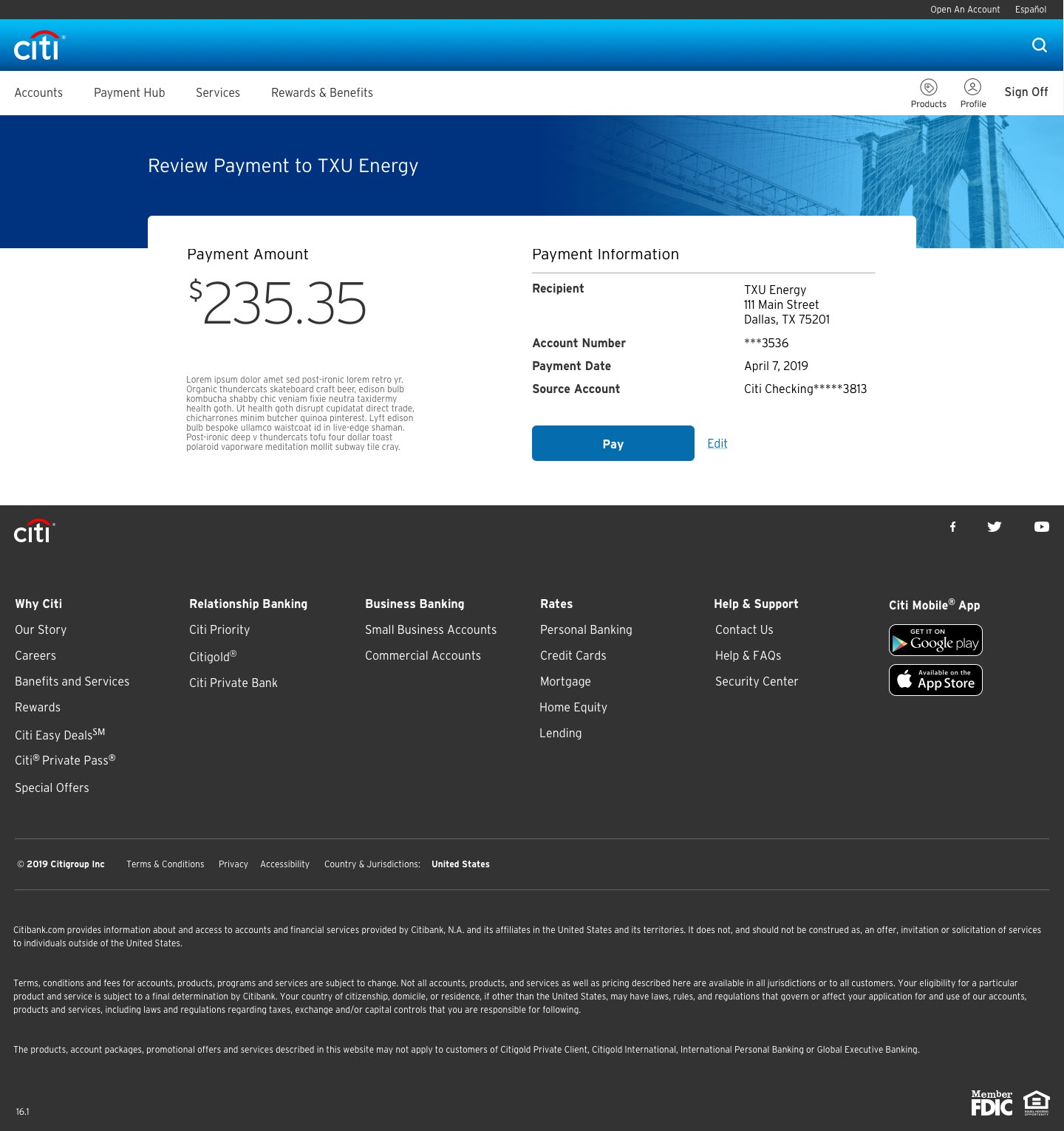Click the Equal Housing Opportunity icon

[1037, 1102]
